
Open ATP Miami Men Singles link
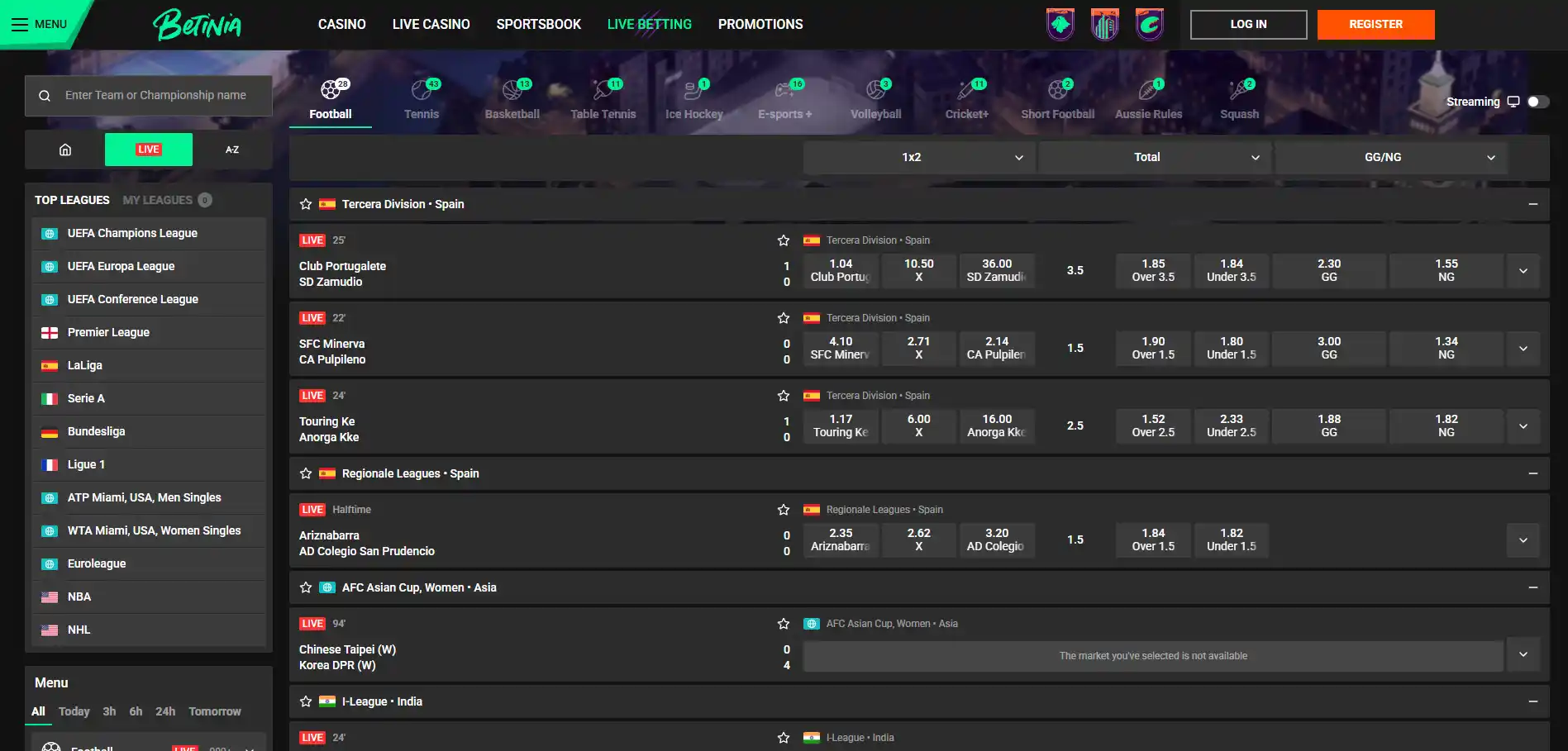coord(149,498)
